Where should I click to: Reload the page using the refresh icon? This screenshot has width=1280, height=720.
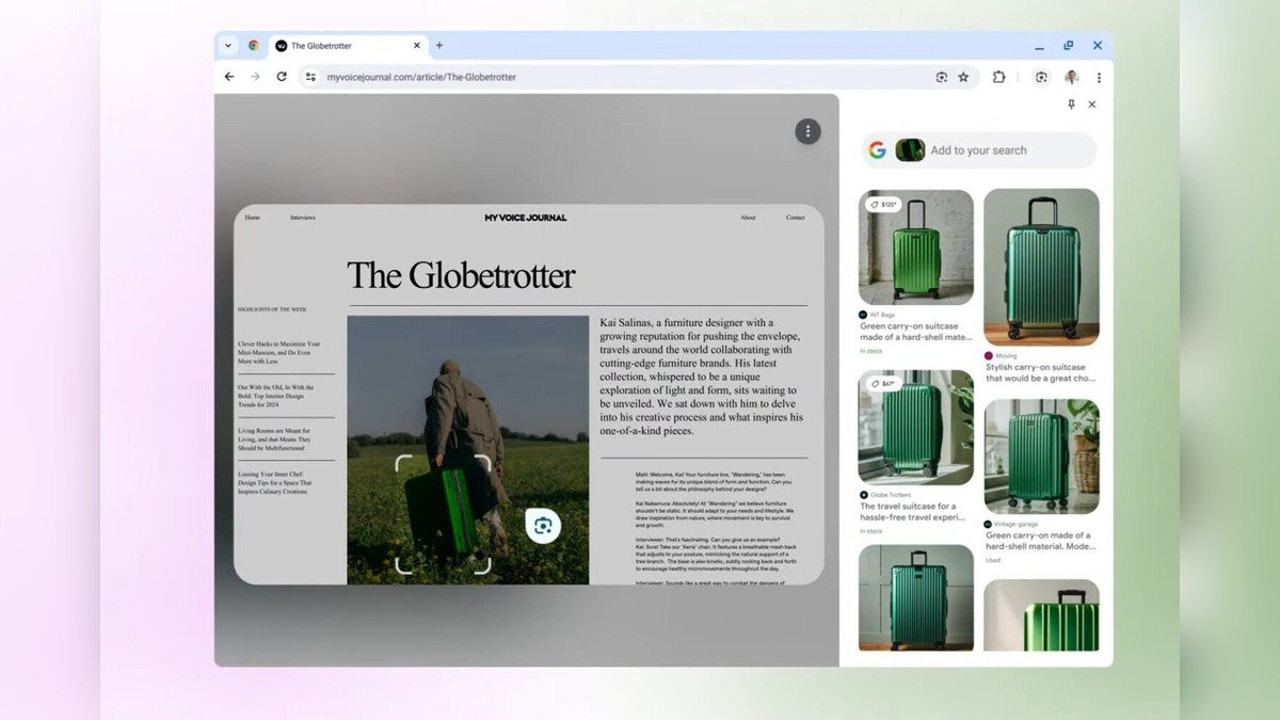(283, 77)
